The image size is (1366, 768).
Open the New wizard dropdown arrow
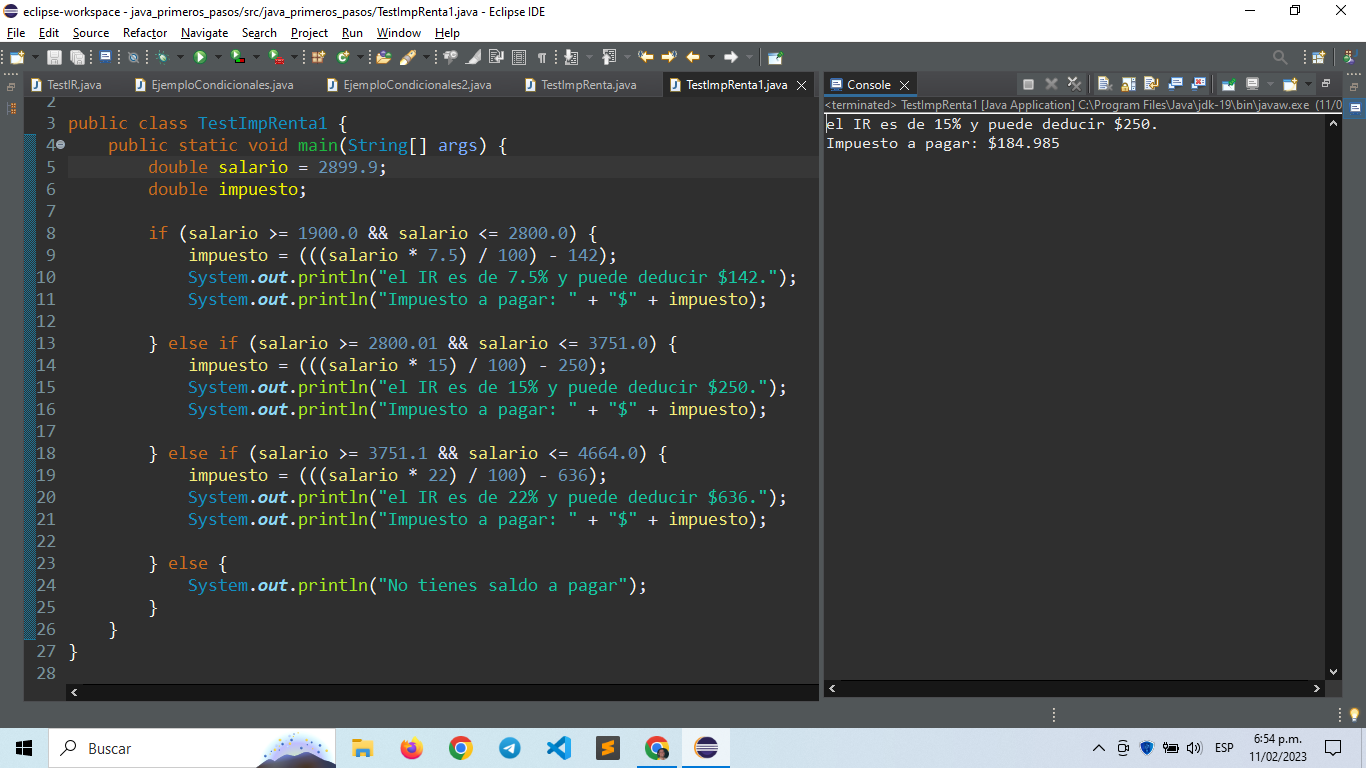[35, 57]
